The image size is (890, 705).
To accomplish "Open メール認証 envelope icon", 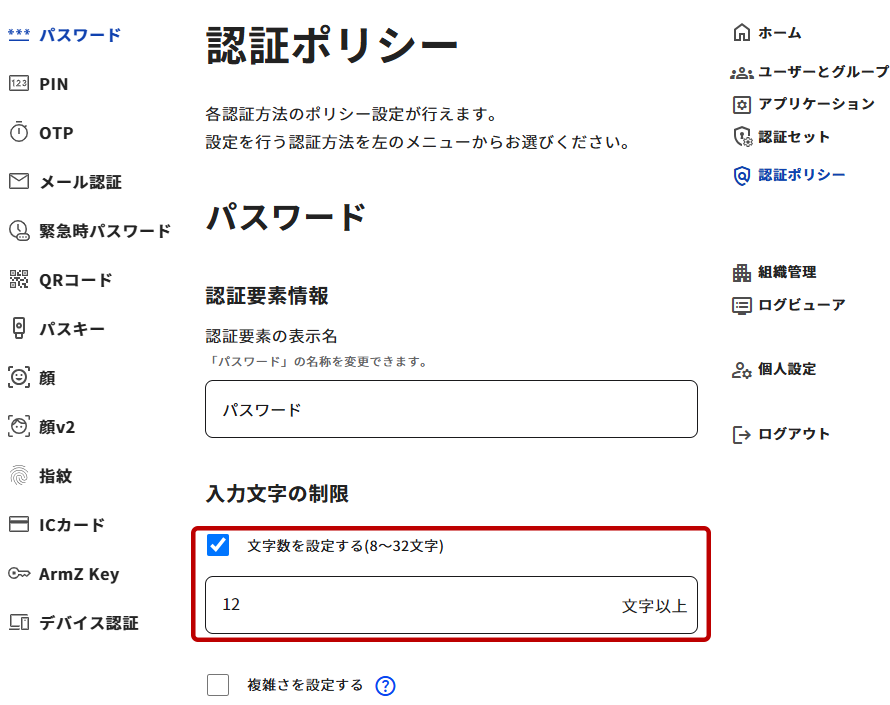I will click(x=19, y=182).
